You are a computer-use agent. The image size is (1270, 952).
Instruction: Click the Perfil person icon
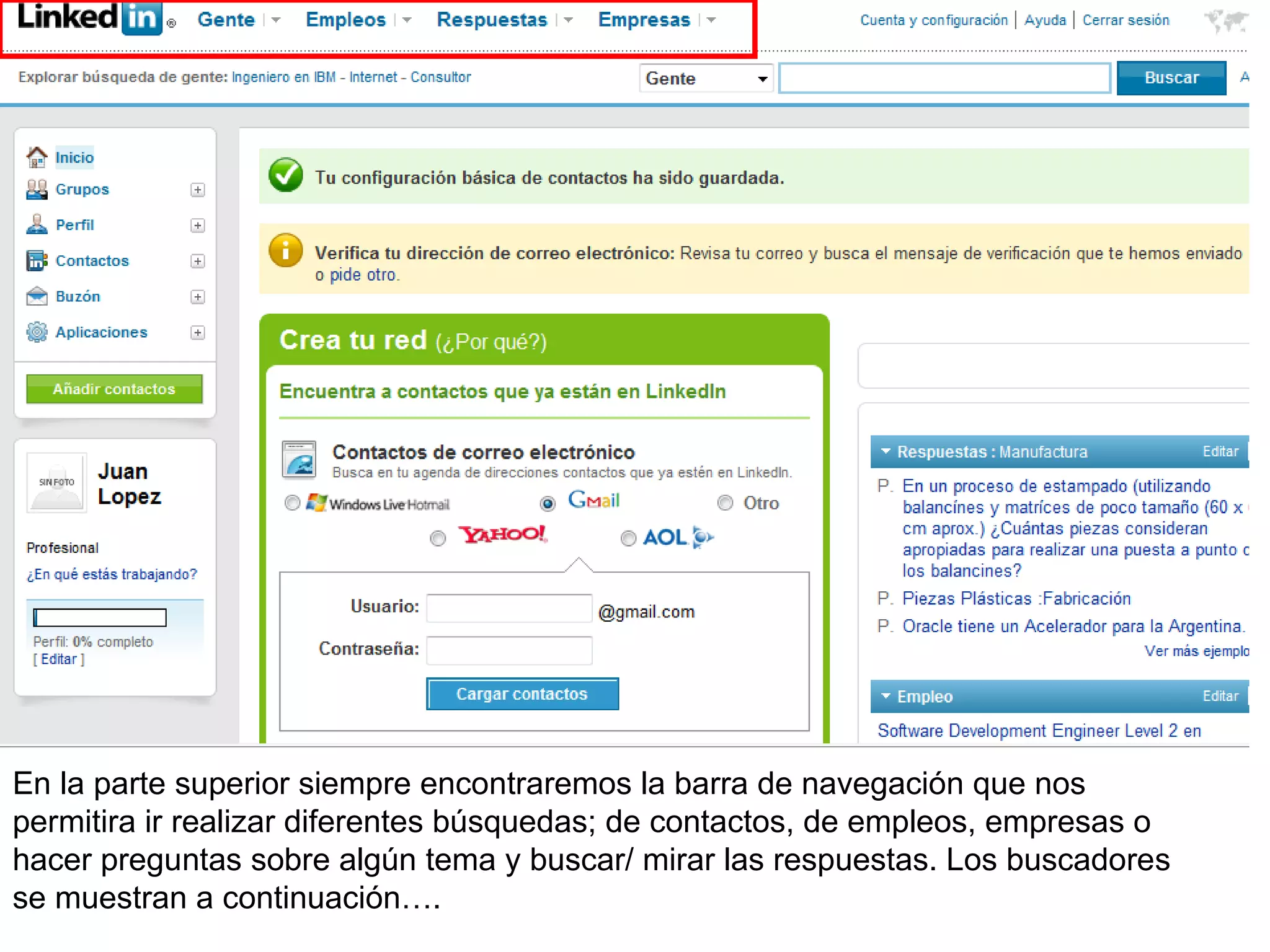pyautogui.click(x=37, y=224)
